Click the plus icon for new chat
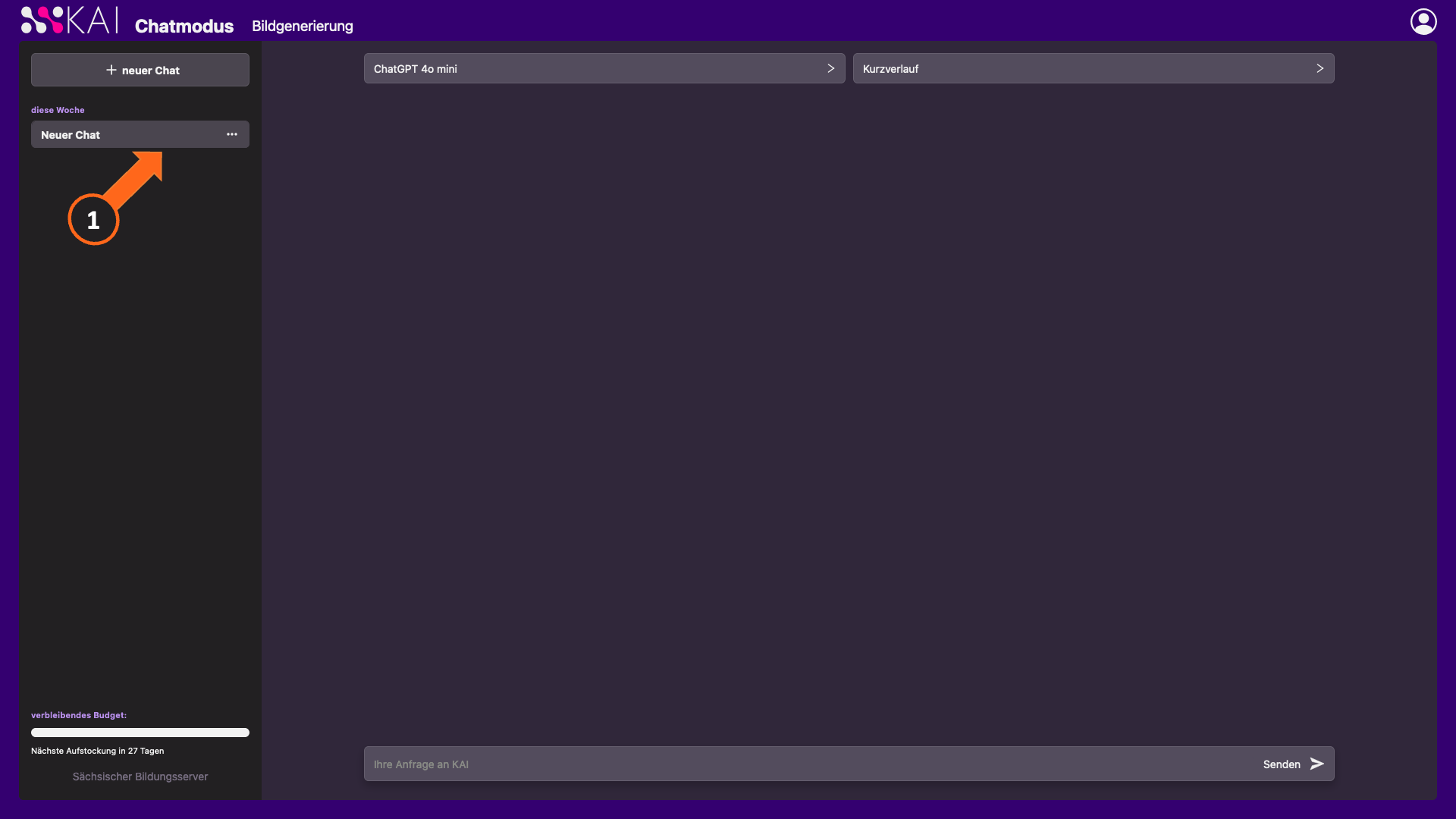This screenshot has width=1456, height=819. (x=111, y=70)
